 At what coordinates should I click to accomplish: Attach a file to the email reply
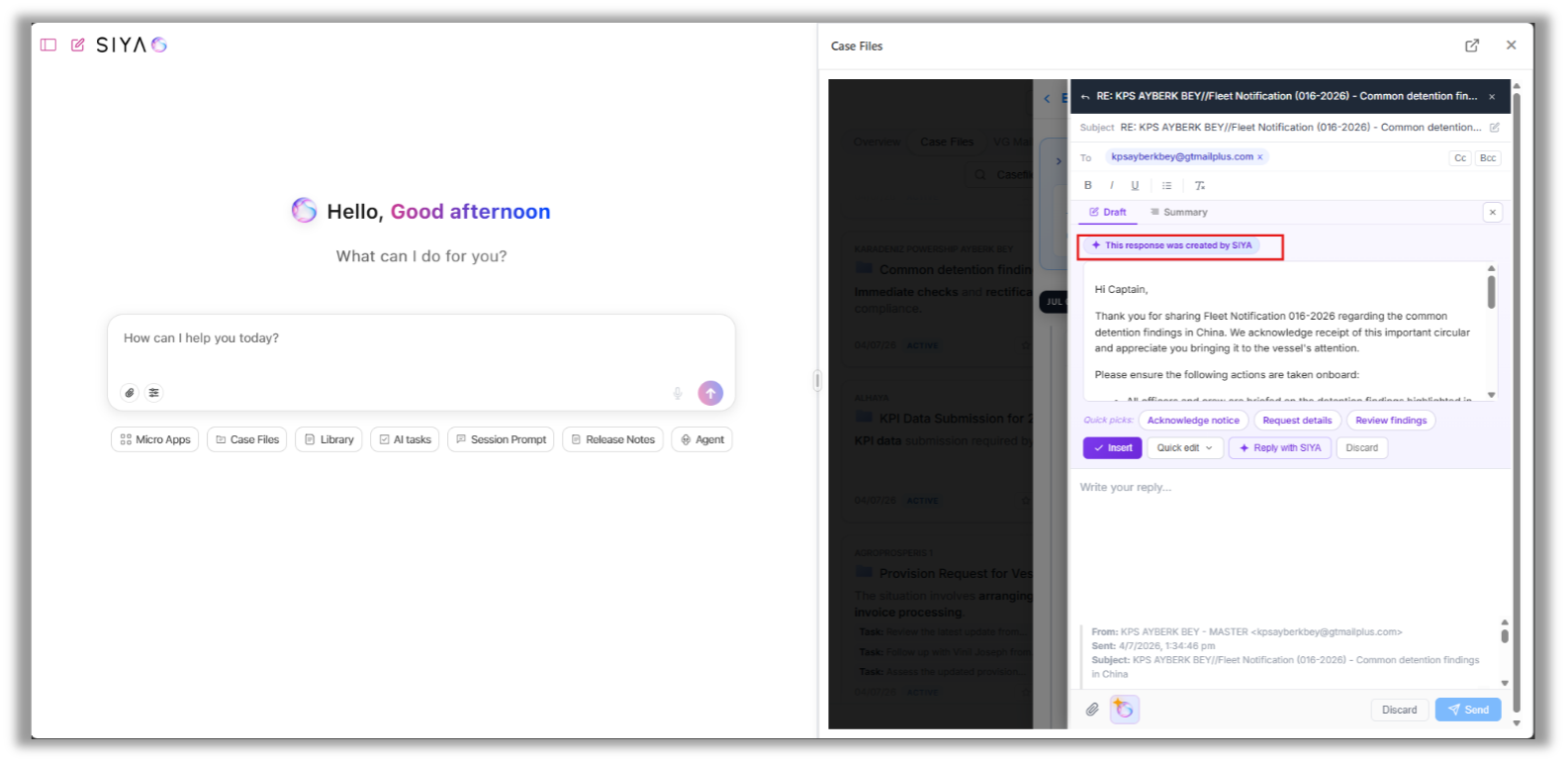tap(1092, 710)
